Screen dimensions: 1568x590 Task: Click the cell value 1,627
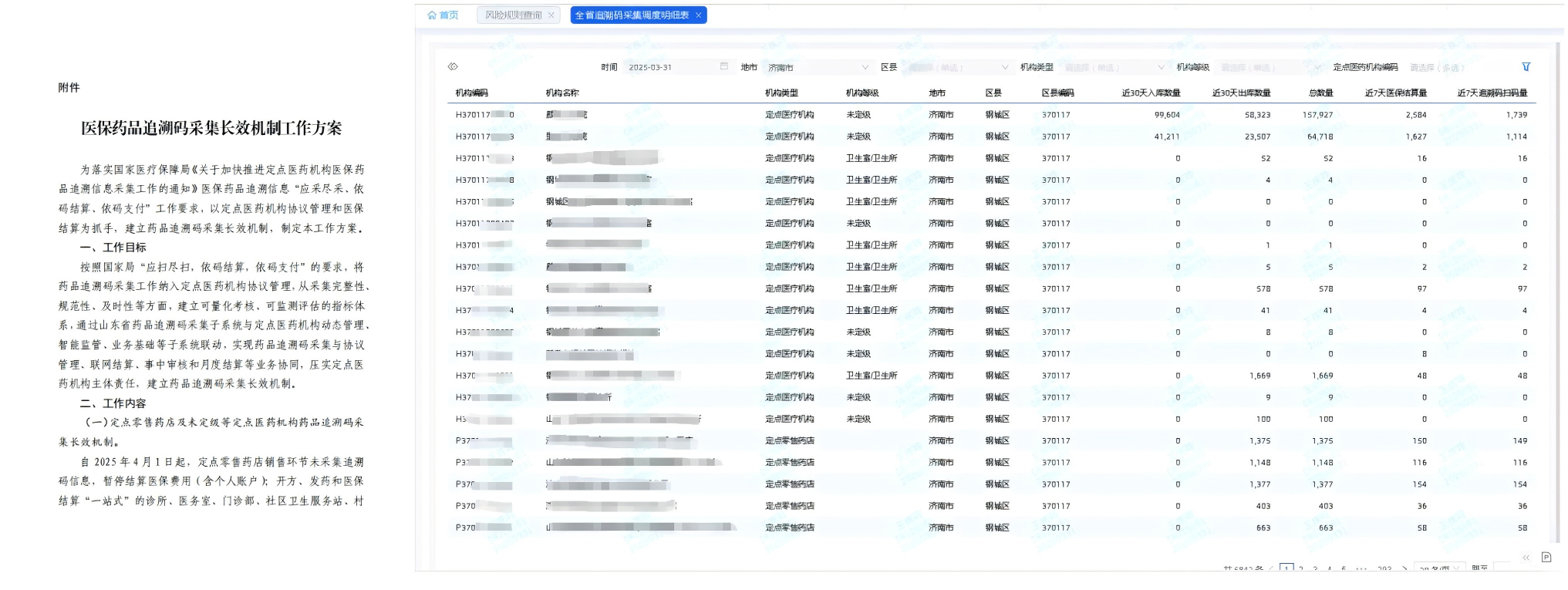point(1415,137)
